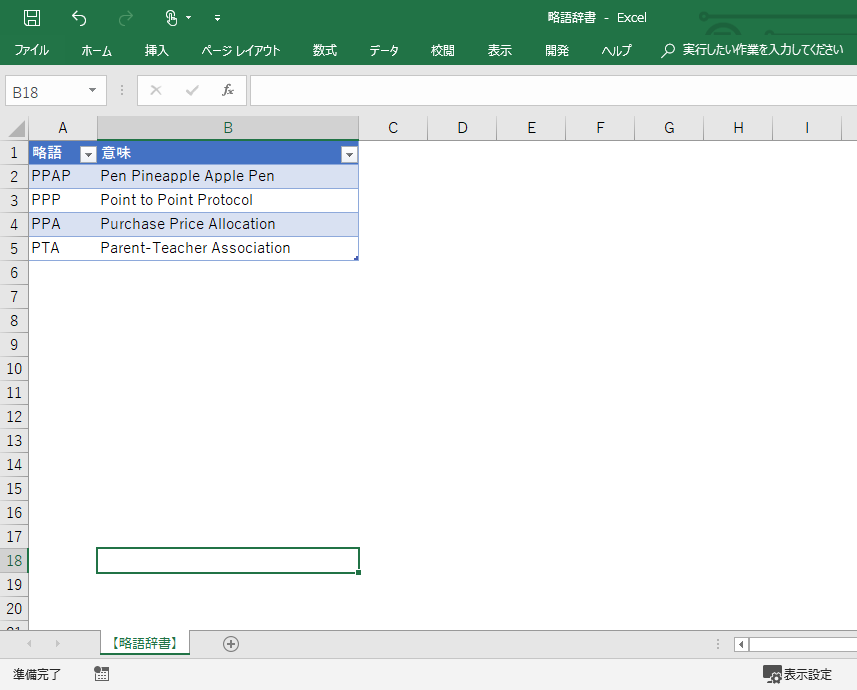Toggle touch/mouse mode icon

[171, 18]
